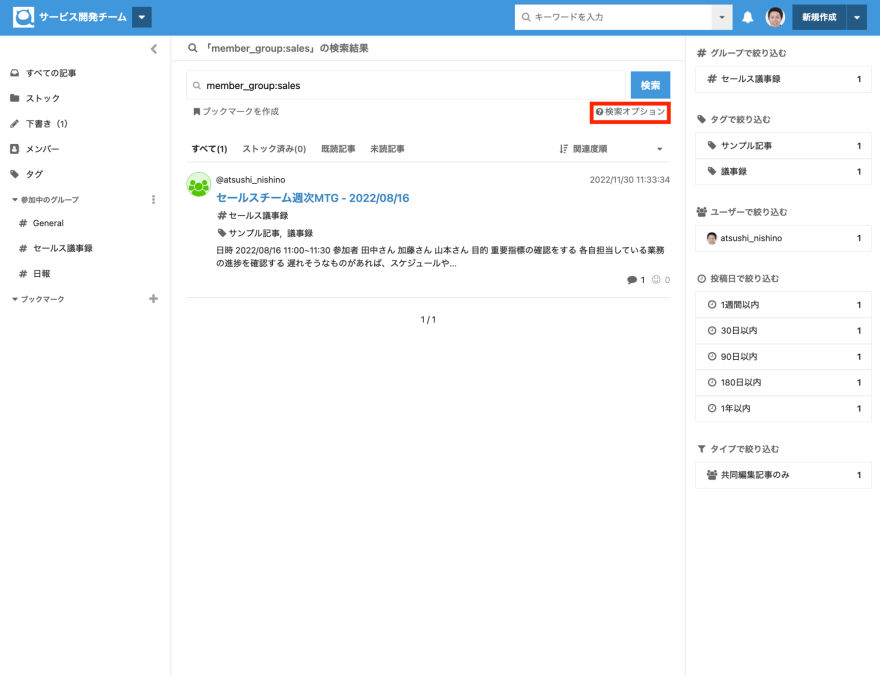Image resolution: width=880 pixels, height=675 pixels.
Task: Collapse the 参加中のグループ section
Action: [45, 200]
